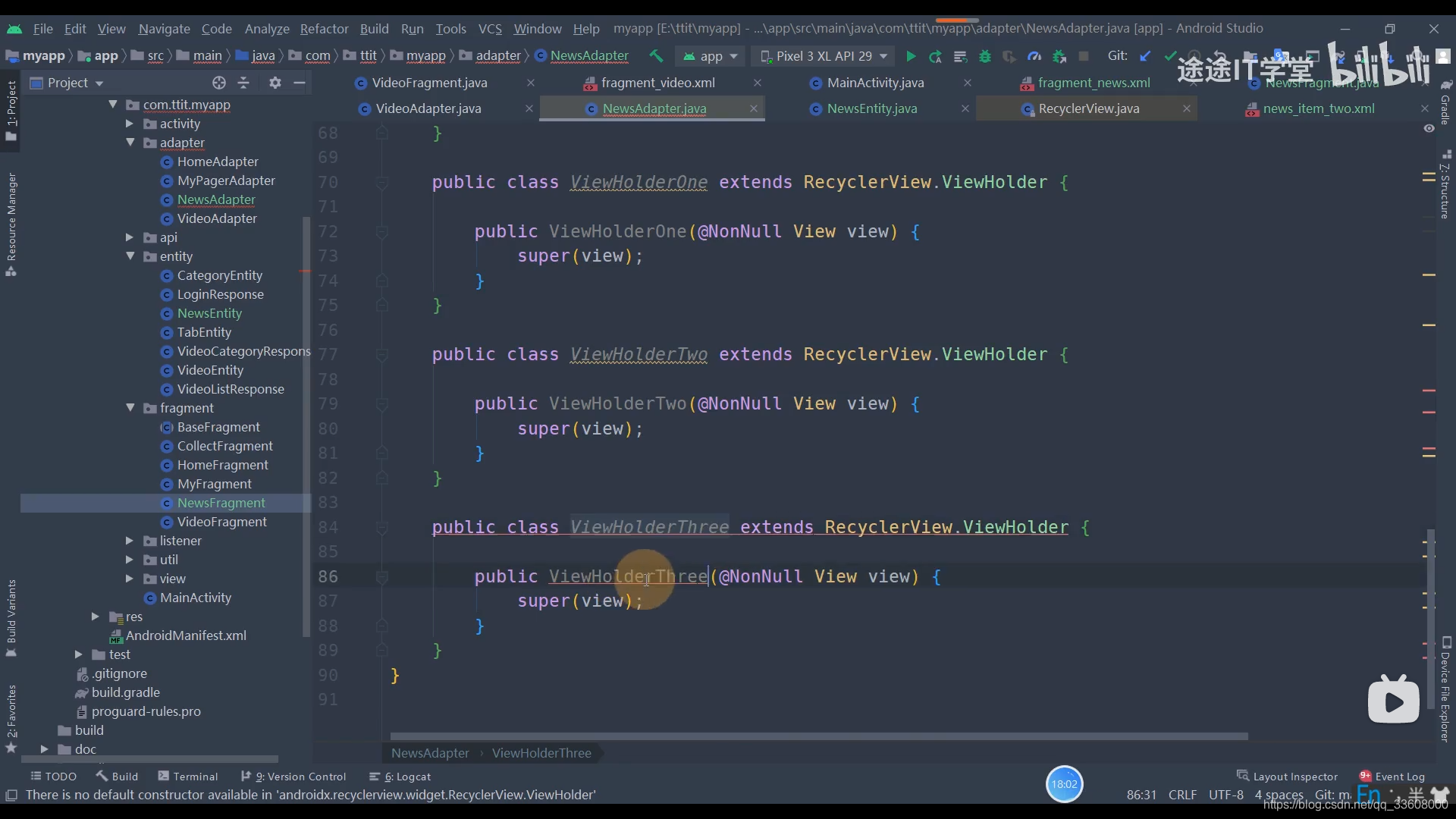
Task: Toggle code fold at line 70
Action: click(x=382, y=182)
